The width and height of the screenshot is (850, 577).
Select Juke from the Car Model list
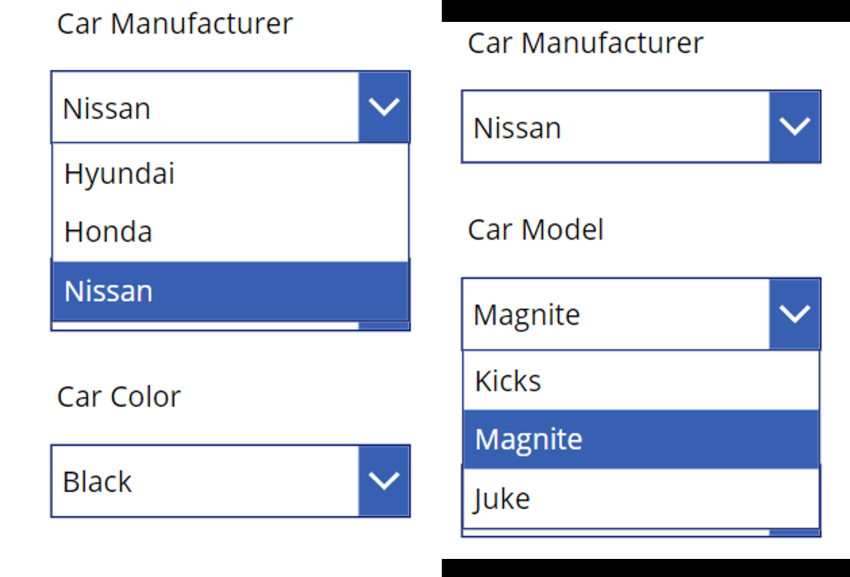(x=641, y=498)
